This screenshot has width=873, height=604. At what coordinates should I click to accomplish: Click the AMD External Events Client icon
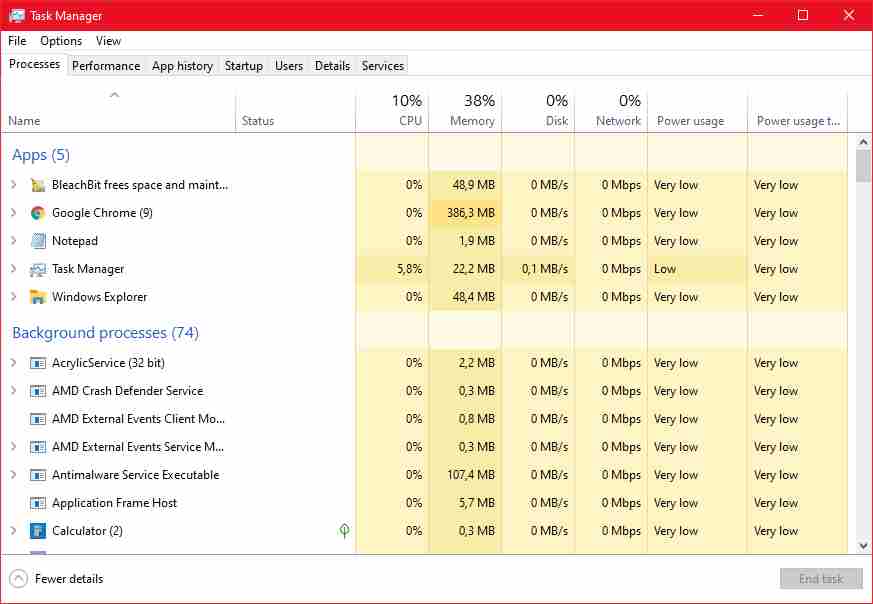click(x=37, y=419)
